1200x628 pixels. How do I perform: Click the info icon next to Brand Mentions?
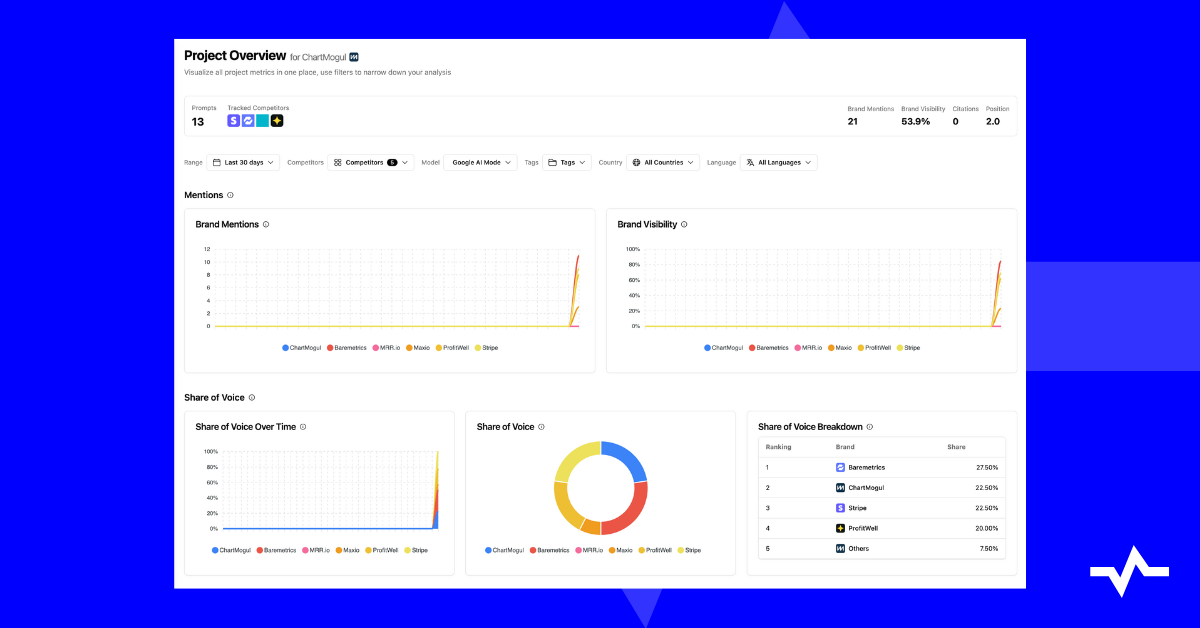[266, 225]
